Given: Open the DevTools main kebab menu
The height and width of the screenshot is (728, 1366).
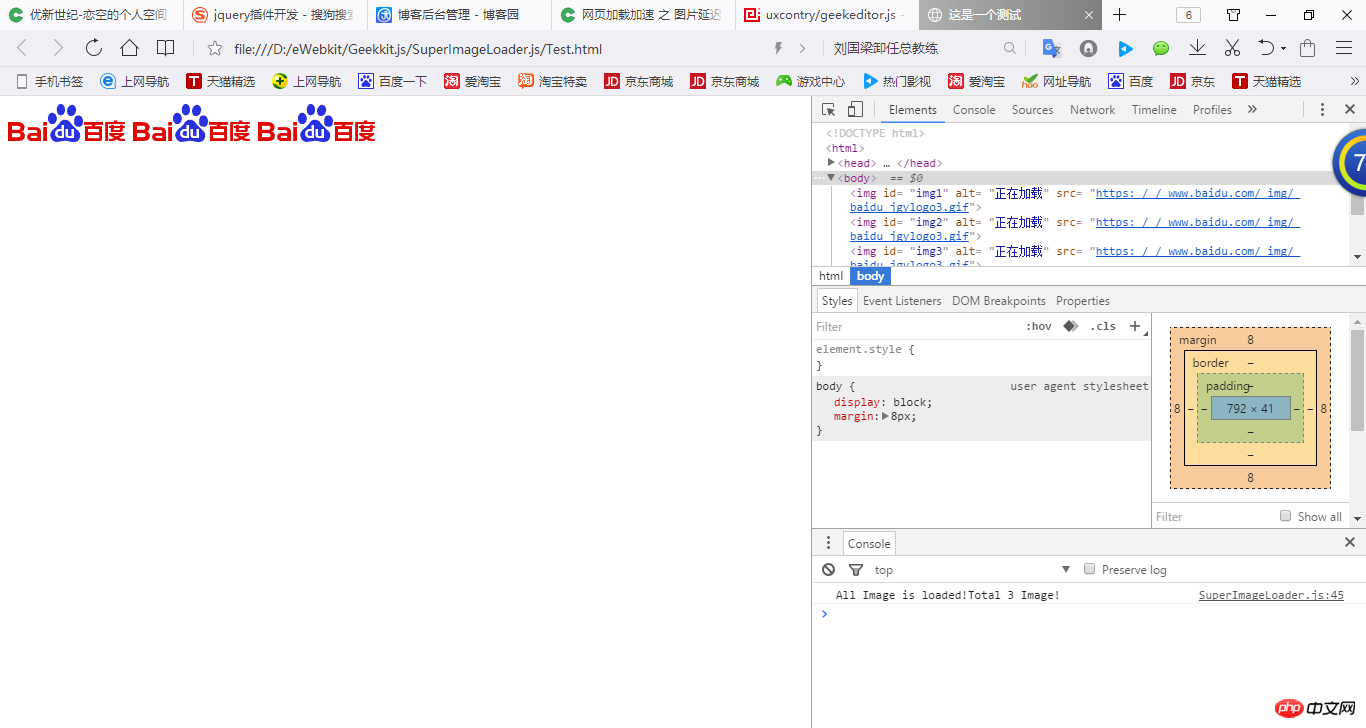Looking at the screenshot, I should coord(1322,110).
